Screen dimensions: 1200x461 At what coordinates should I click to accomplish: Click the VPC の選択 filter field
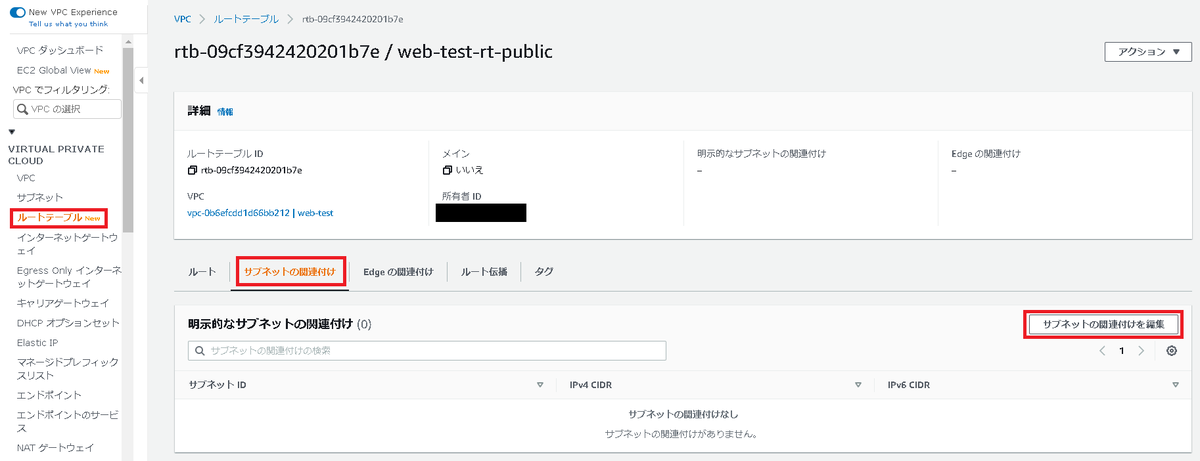(67, 109)
